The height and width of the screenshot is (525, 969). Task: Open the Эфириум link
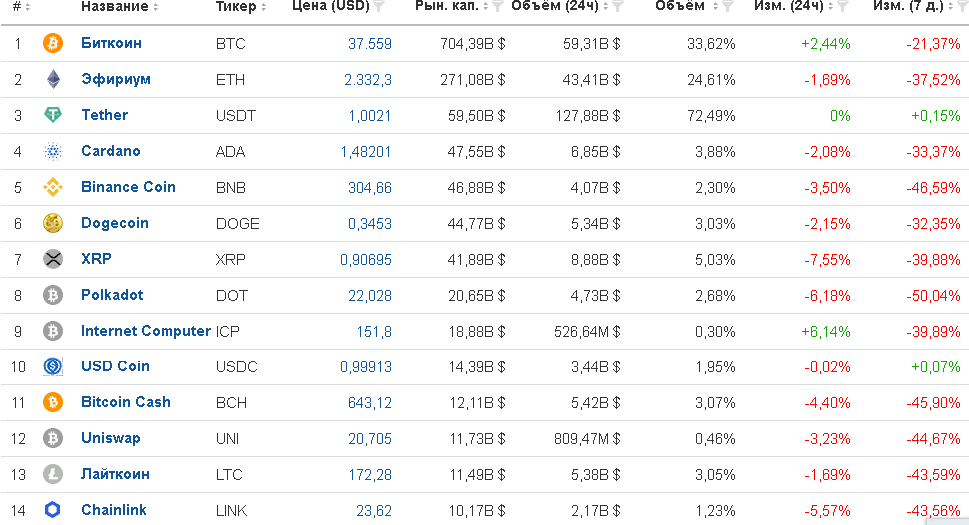[x=116, y=80]
